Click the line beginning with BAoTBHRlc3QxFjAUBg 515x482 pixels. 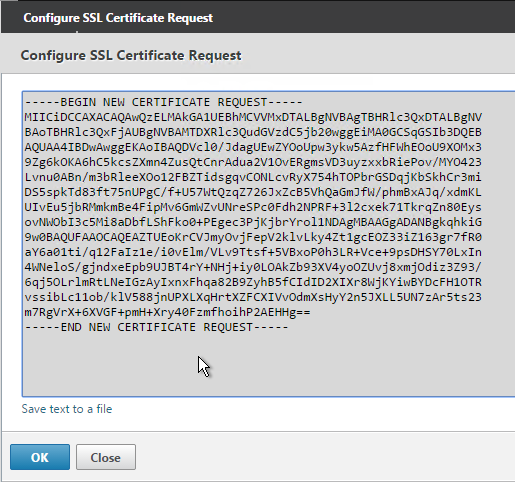[x=253, y=132]
